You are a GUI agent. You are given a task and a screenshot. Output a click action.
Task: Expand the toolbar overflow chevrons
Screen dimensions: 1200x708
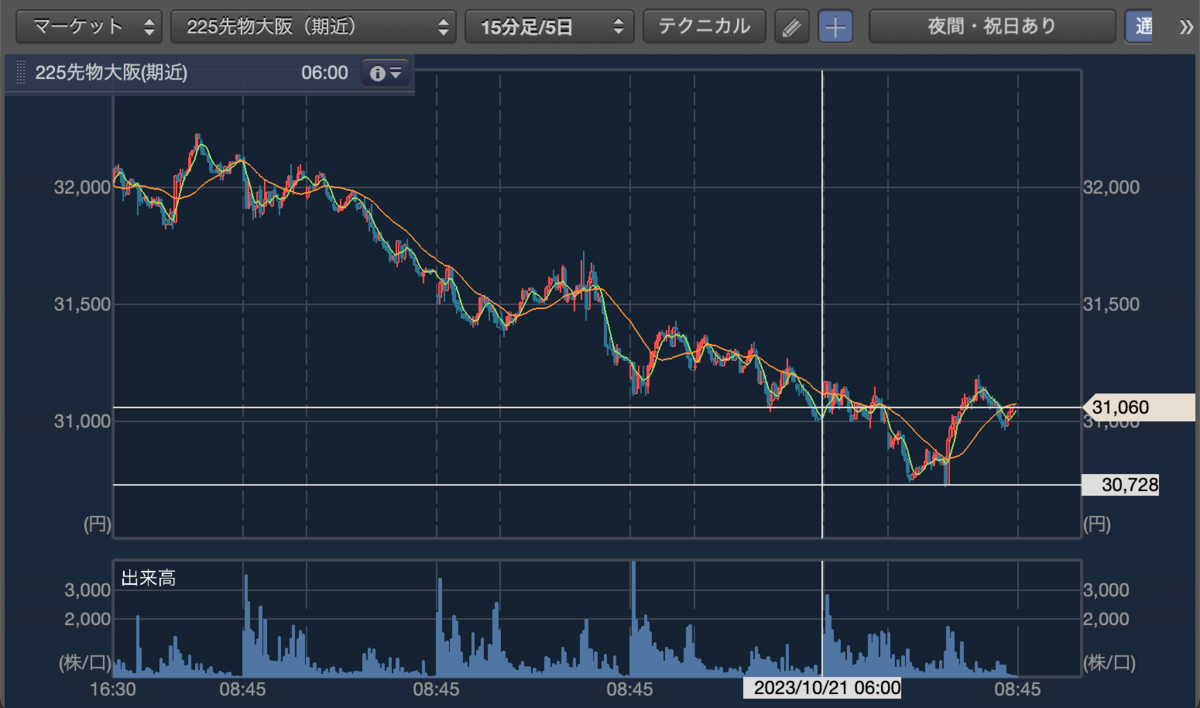pos(1186,27)
